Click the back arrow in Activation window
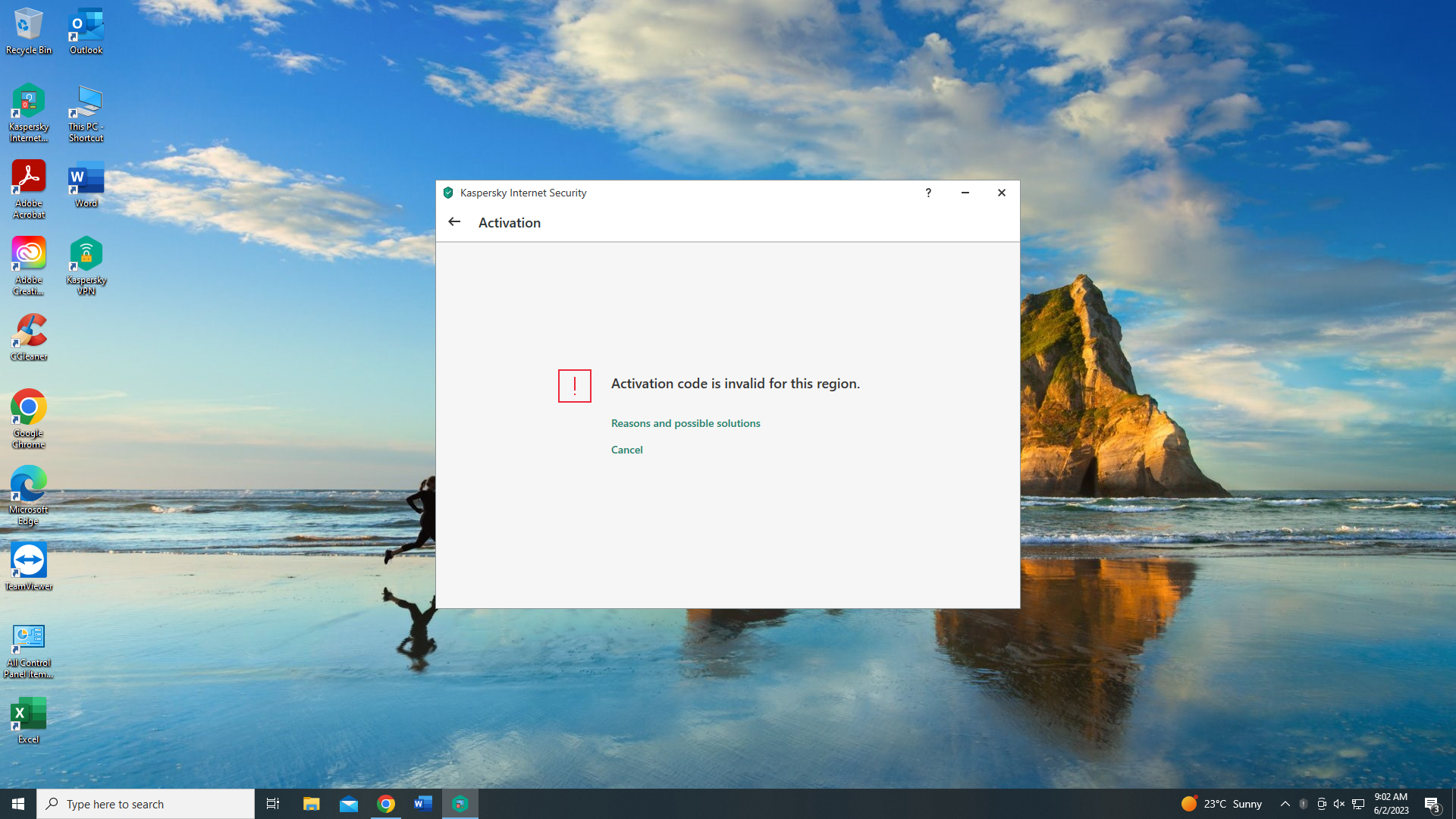 [454, 222]
